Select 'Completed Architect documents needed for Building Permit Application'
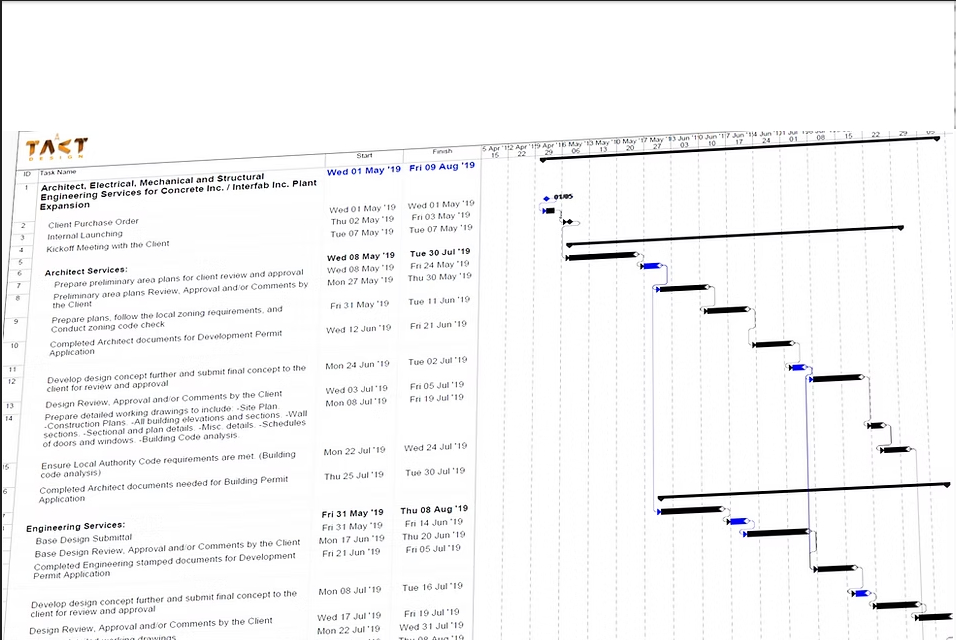 click(163, 489)
